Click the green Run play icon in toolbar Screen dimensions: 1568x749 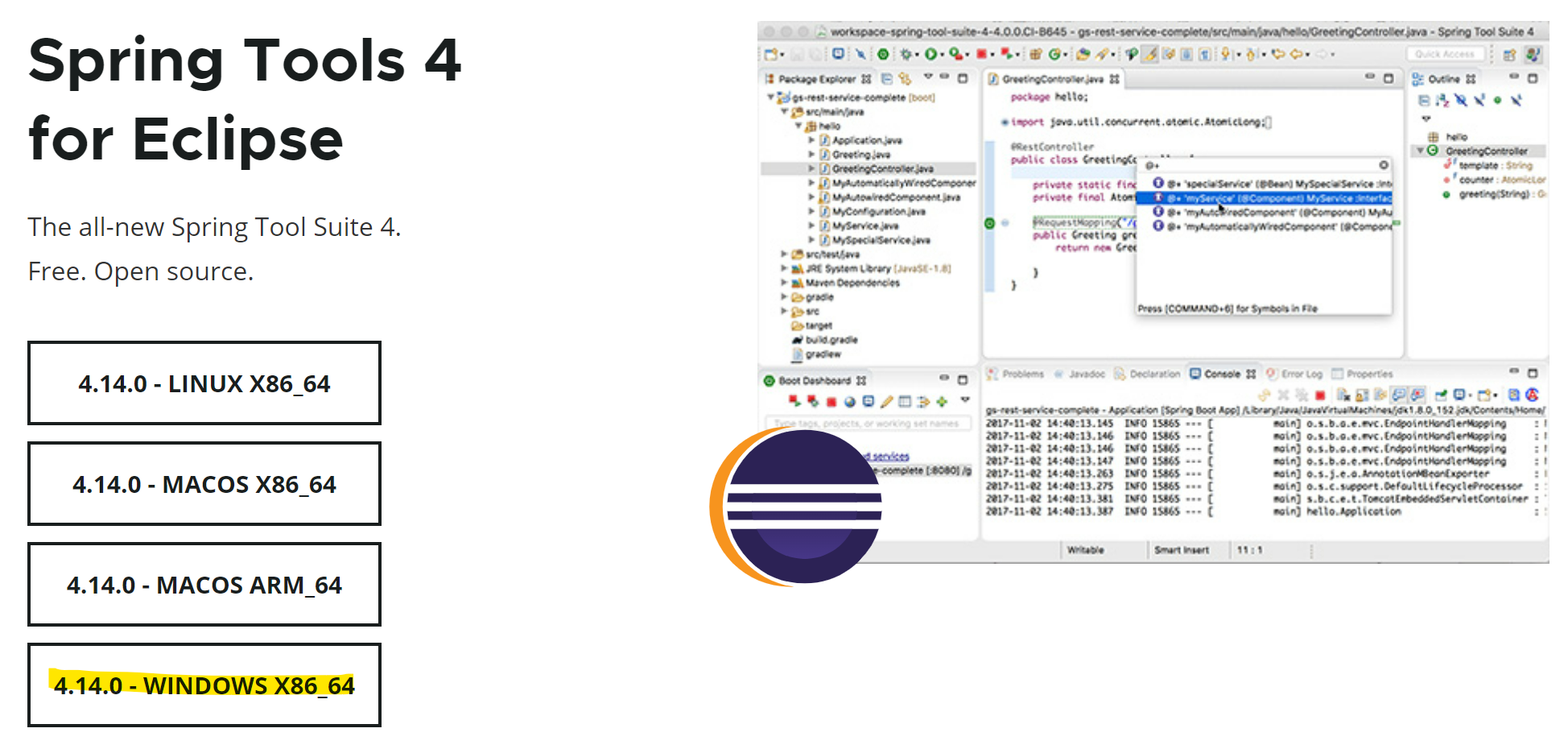click(x=931, y=54)
